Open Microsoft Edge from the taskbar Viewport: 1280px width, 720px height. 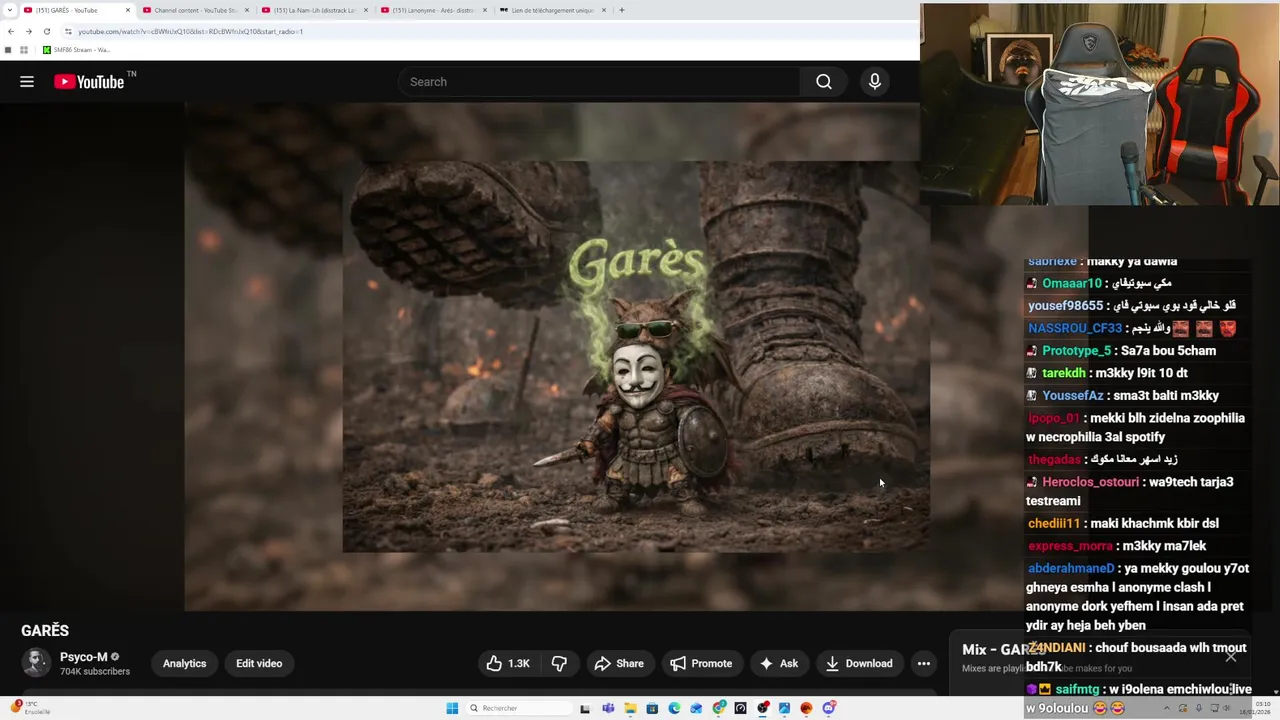tap(674, 709)
